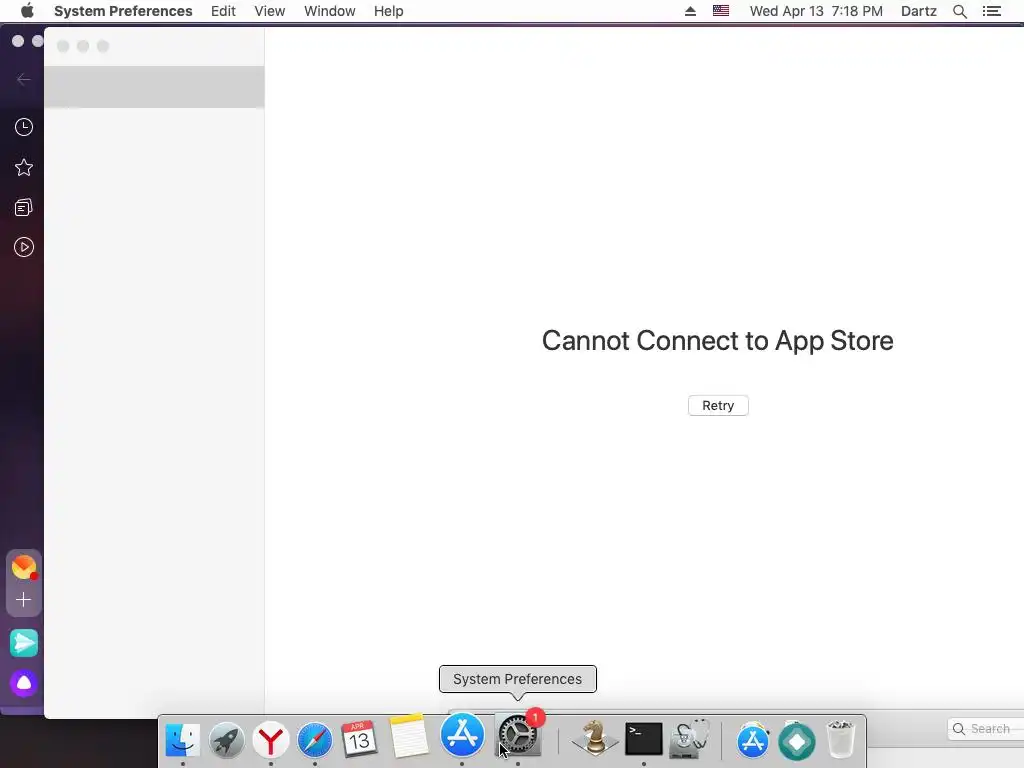The image size is (1024, 768).
Task: Open the Dartz user menu
Action: (918, 11)
